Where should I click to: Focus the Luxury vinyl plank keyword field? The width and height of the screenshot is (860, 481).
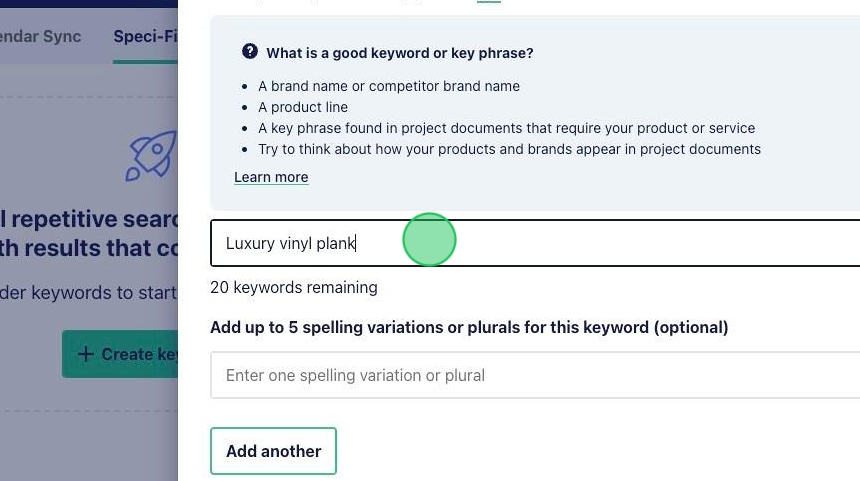[535, 243]
